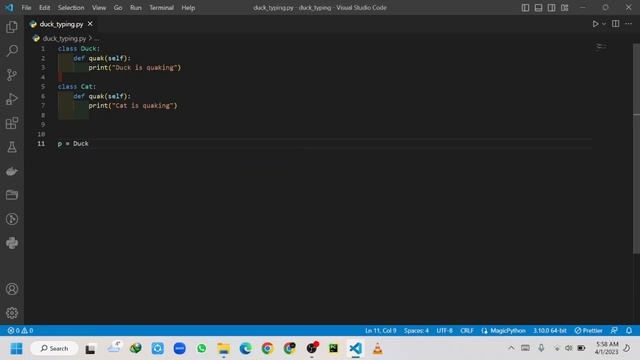Image resolution: width=640 pixels, height=360 pixels.
Task: Click duck_typing.py in the breadcrumb
Action: click(x=64, y=38)
